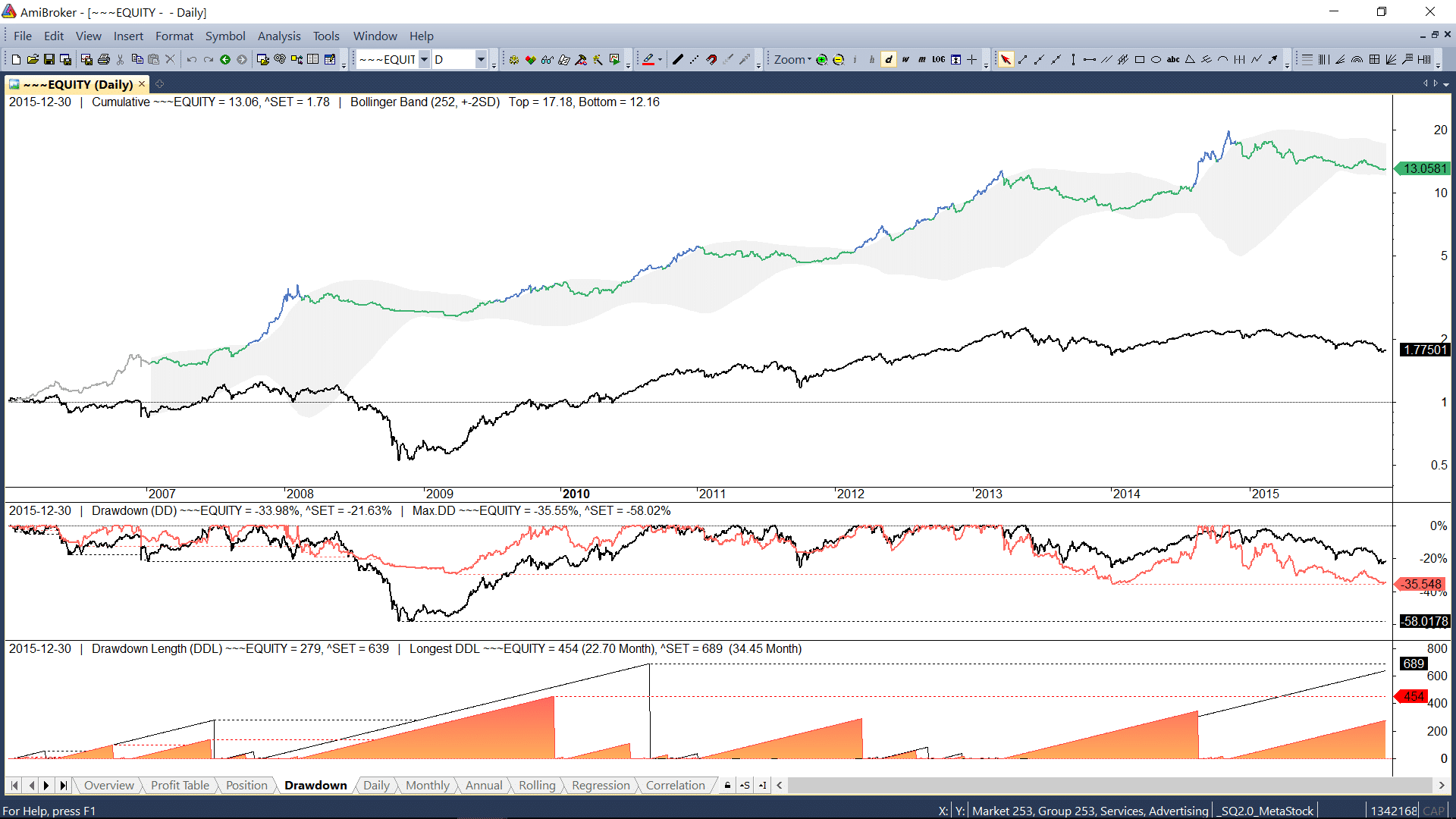Select the Rectangle drawing tool

[x=1139, y=59]
